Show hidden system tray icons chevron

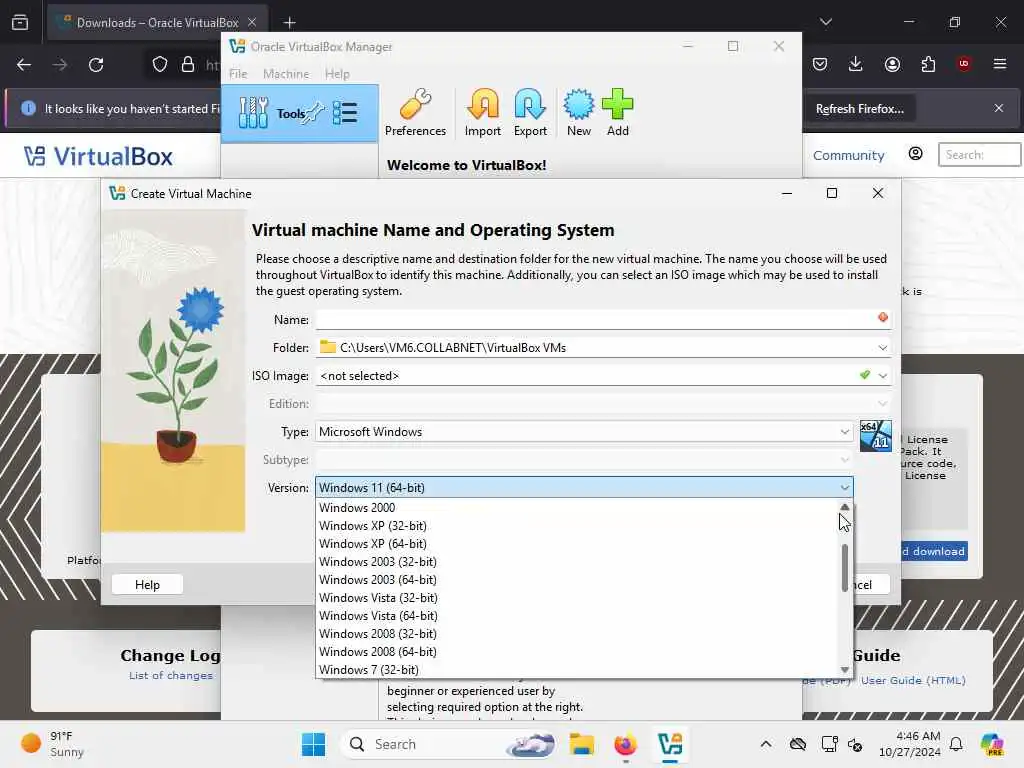766,744
